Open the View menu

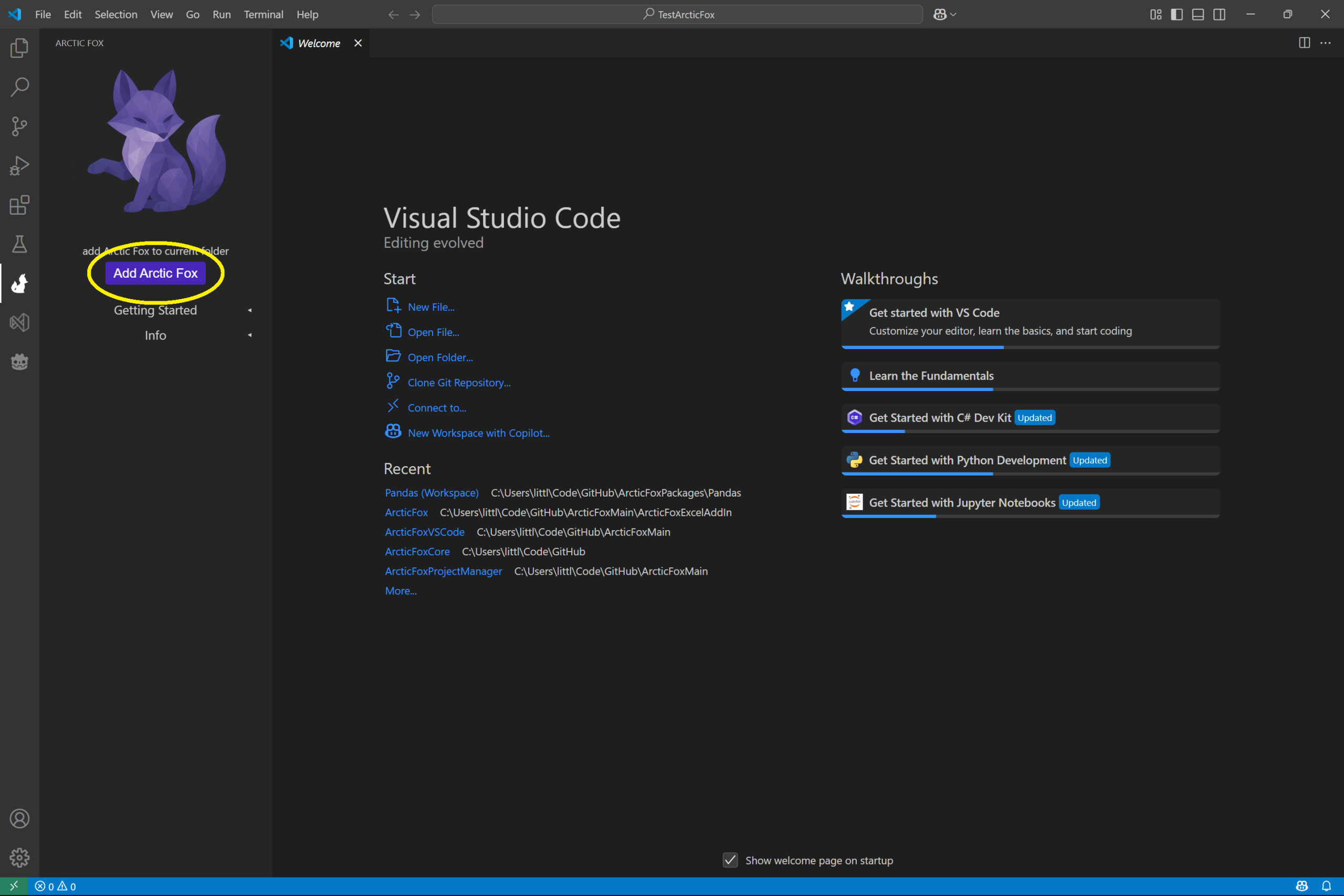(x=162, y=14)
